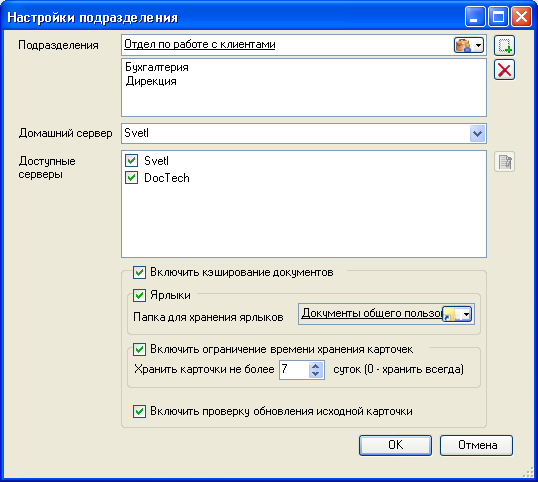Uncheck the 'Ярлыки' checkbox
Viewport: 538px width, 482px height.
(139, 295)
